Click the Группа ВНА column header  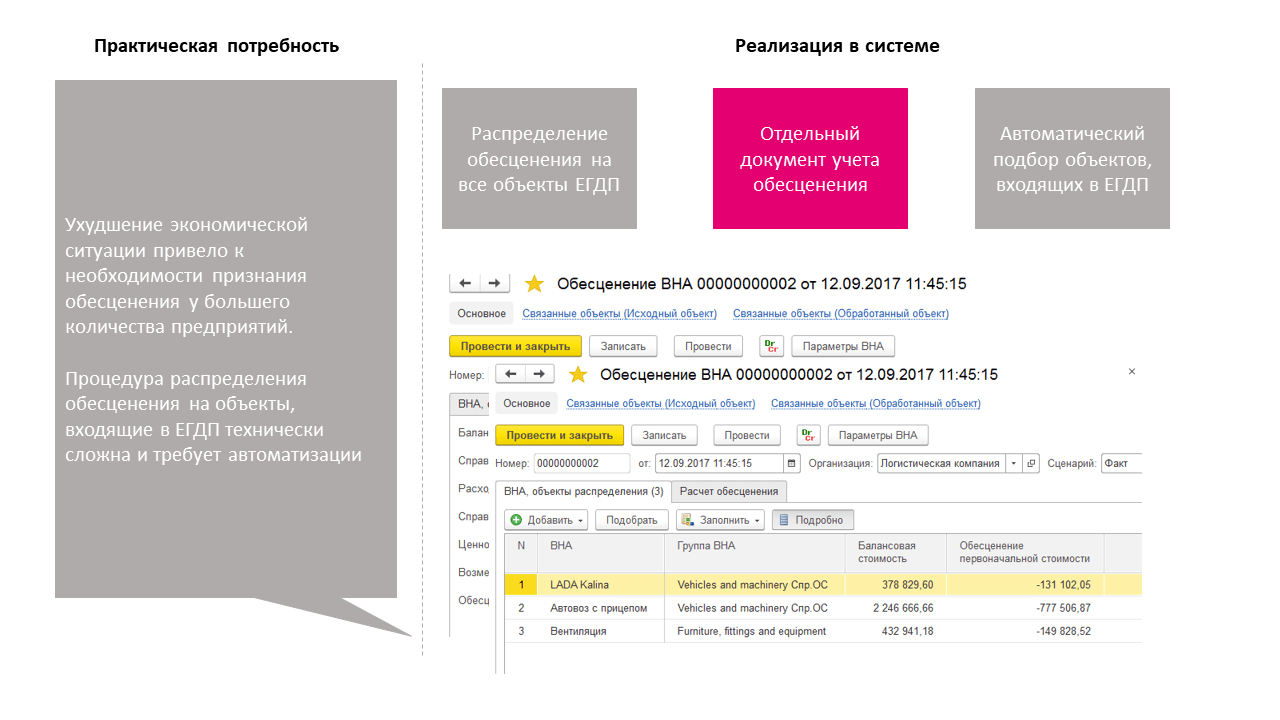point(755,552)
